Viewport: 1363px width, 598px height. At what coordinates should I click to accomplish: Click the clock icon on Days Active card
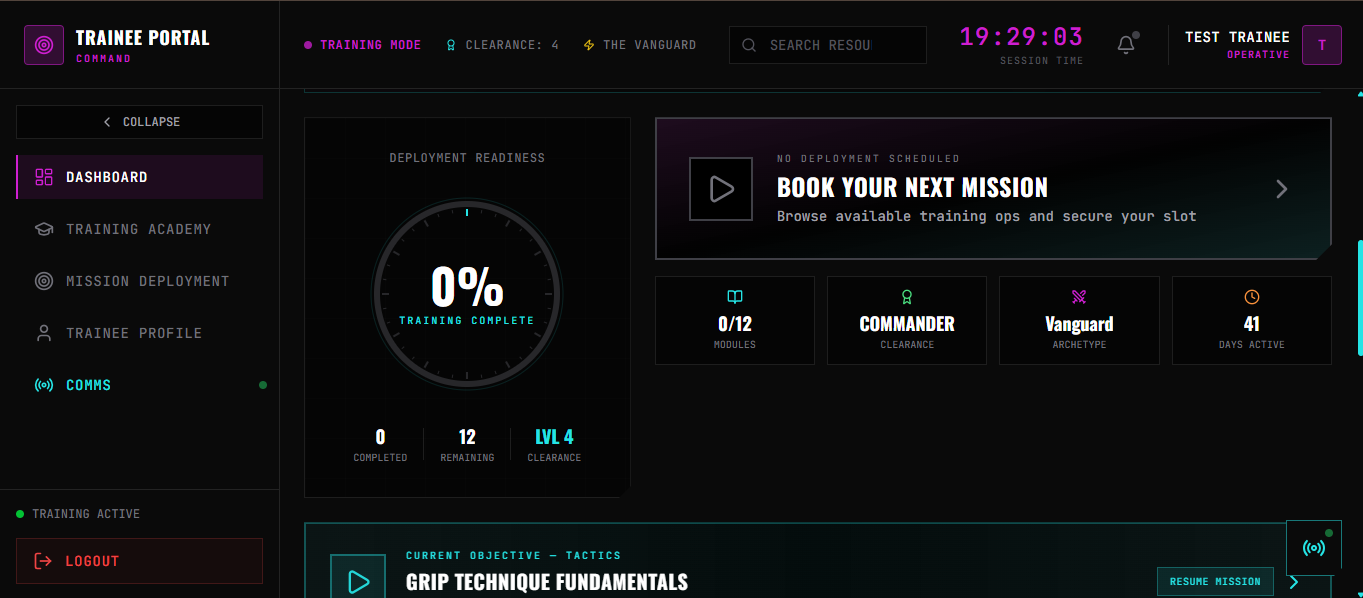[1251, 297]
